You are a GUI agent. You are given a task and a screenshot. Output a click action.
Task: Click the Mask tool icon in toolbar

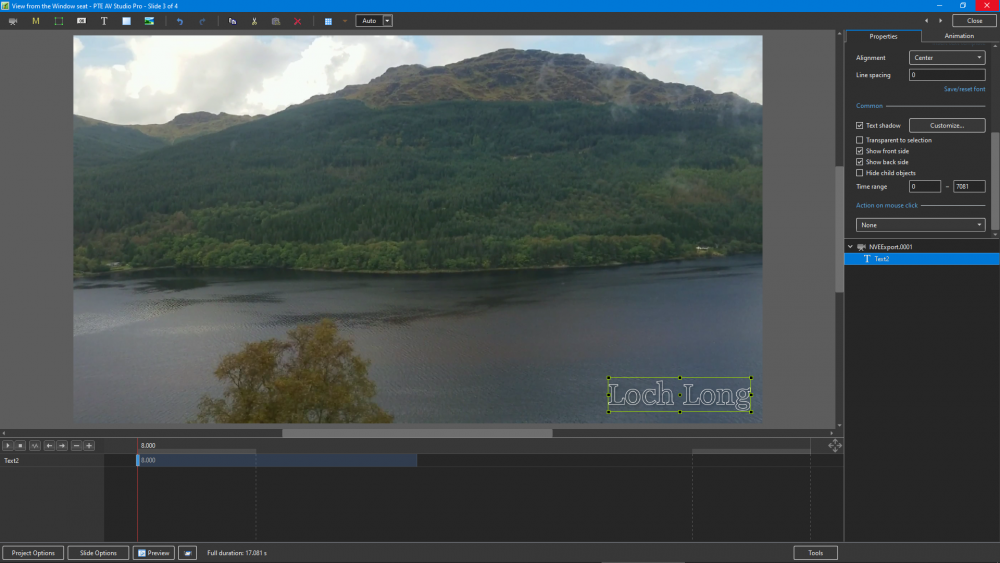[x=36, y=21]
